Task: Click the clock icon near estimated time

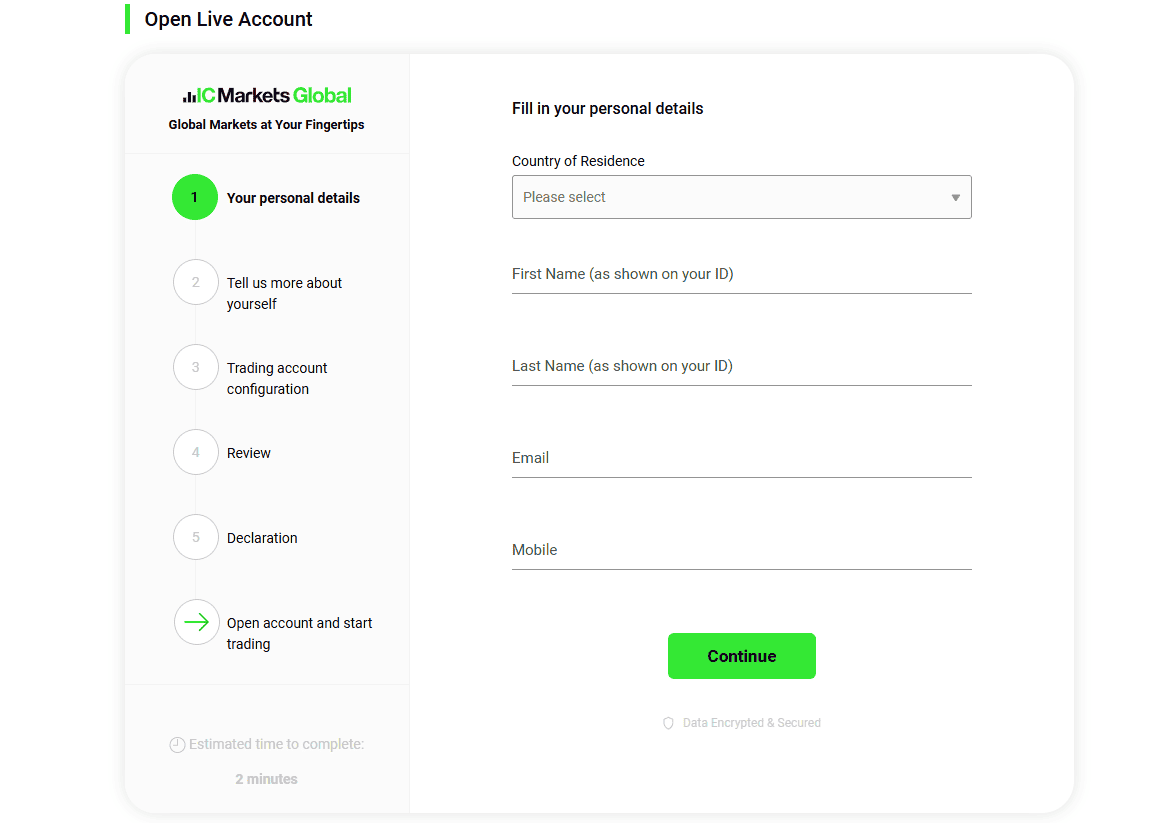Action: (x=177, y=745)
